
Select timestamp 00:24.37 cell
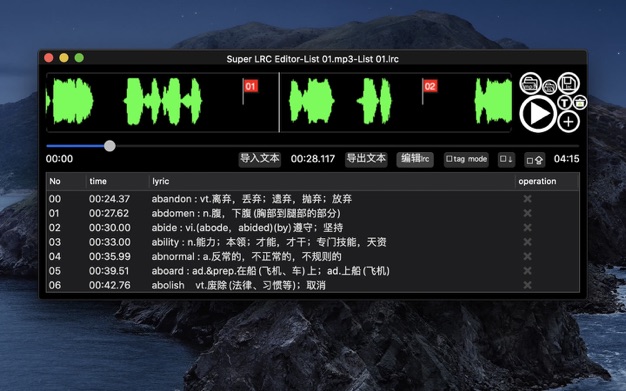(x=109, y=198)
